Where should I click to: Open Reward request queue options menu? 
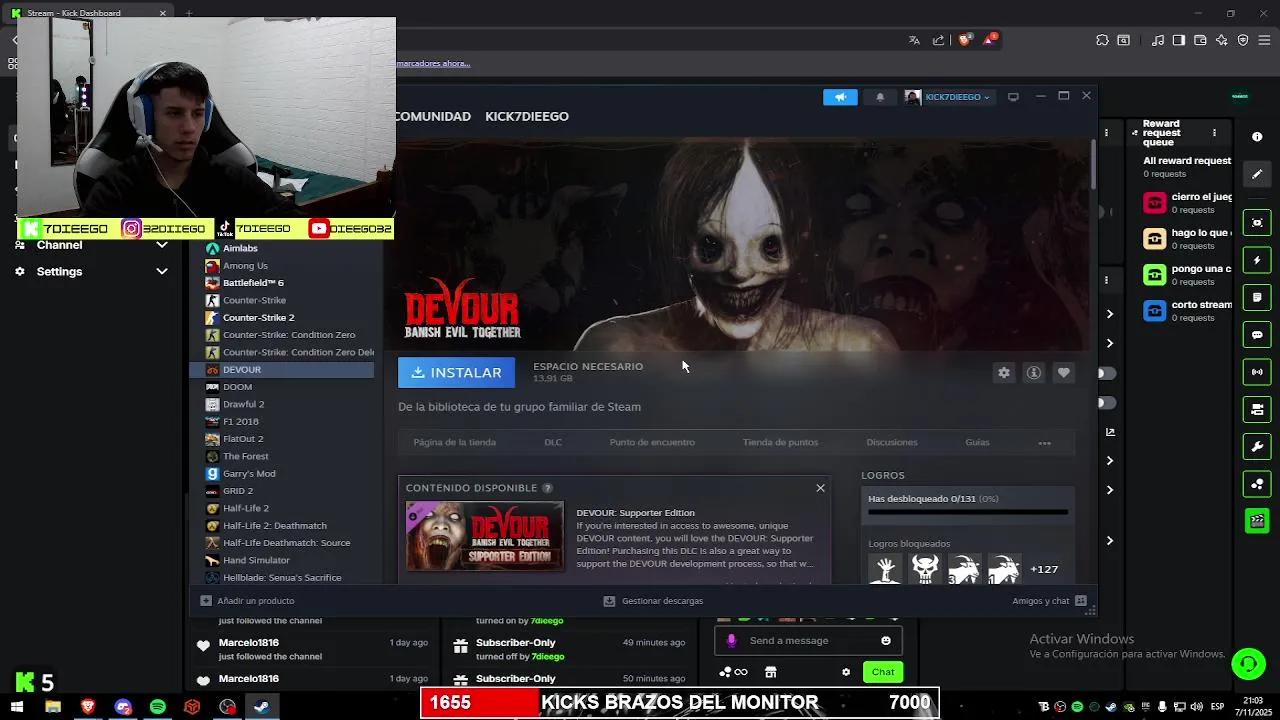click(1214, 133)
